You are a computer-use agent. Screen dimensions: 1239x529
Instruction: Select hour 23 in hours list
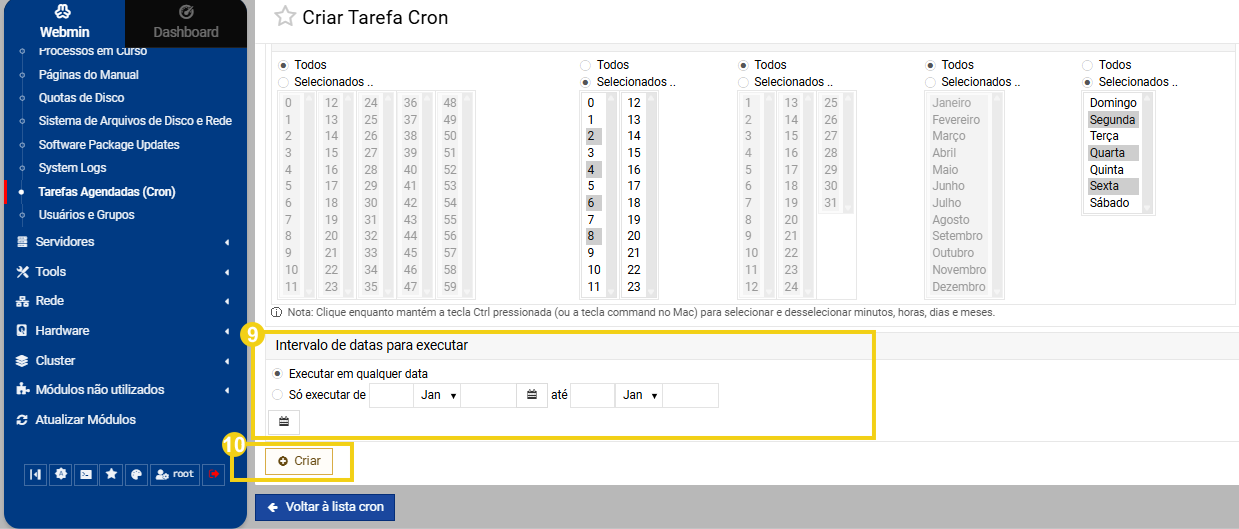click(x=633, y=287)
